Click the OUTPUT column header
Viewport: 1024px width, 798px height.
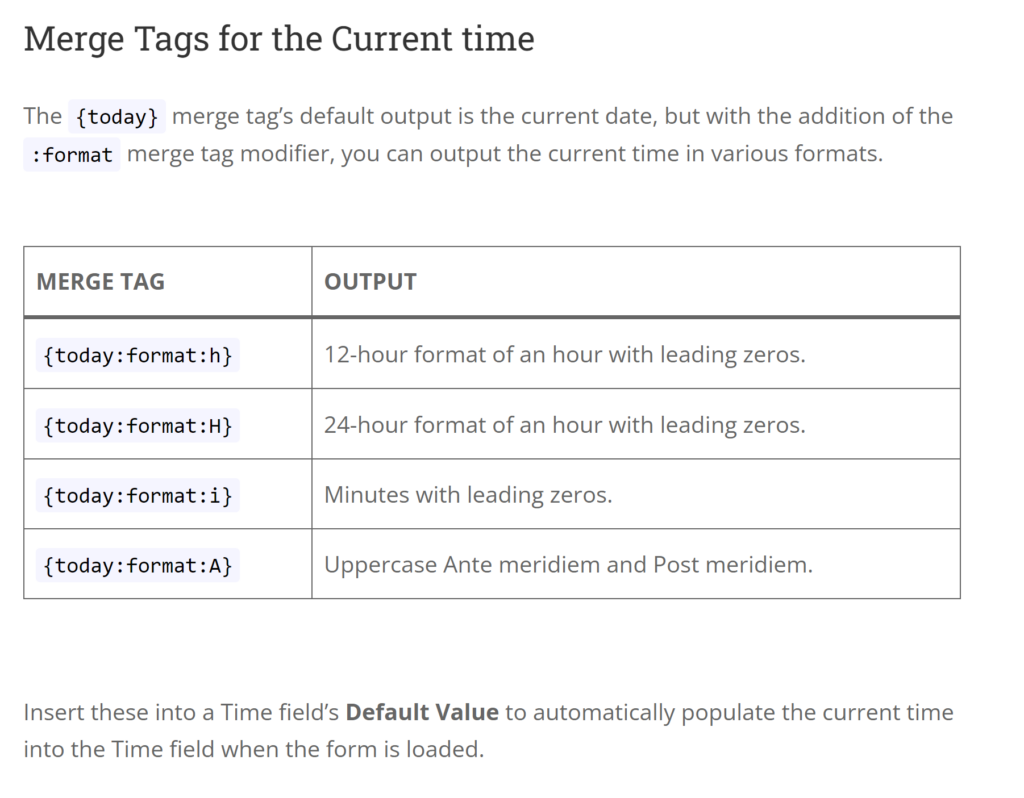[x=370, y=282]
